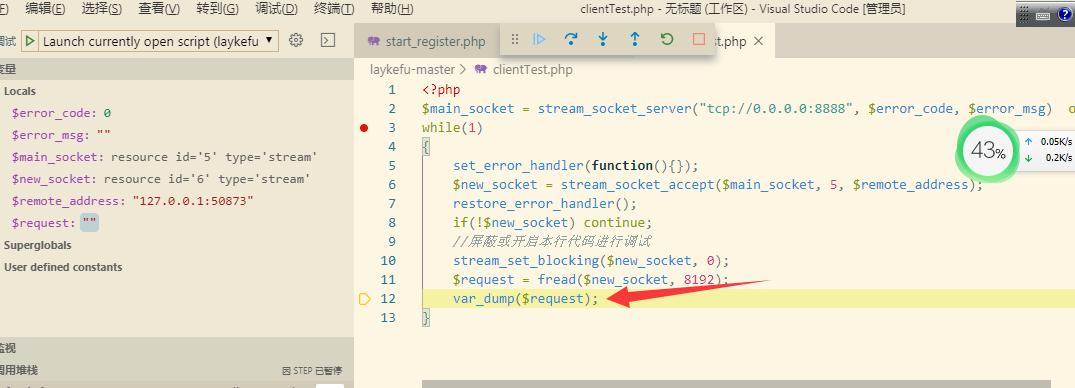Viewport: 1075px width, 388px height.
Task: Open the 选择(S) menu
Action: tap(101, 9)
